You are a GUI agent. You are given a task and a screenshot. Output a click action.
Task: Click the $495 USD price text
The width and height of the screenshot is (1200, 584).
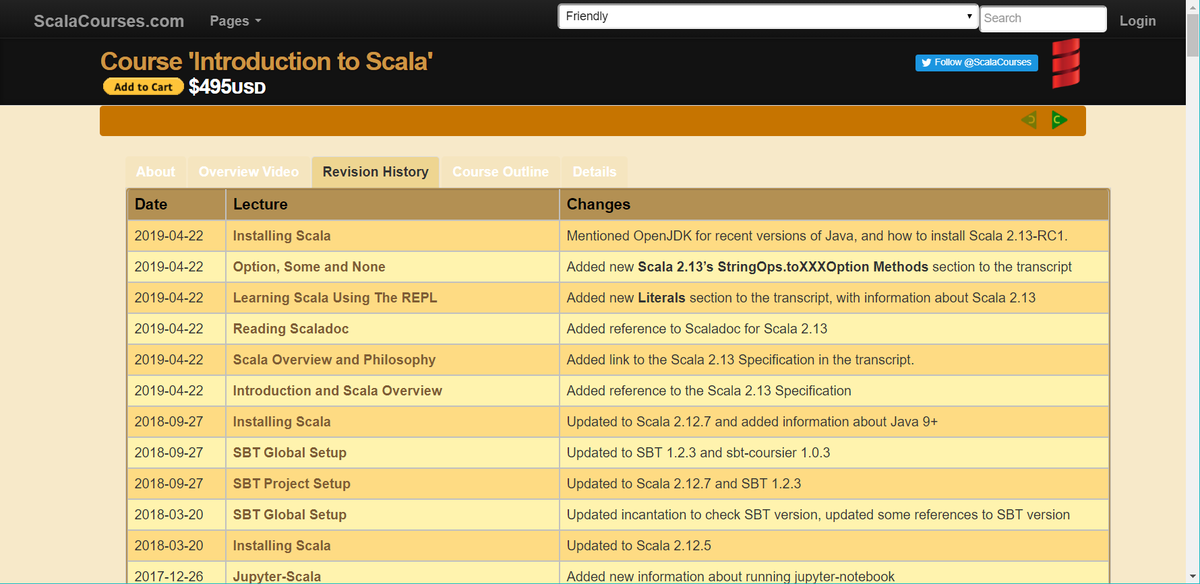click(x=227, y=87)
